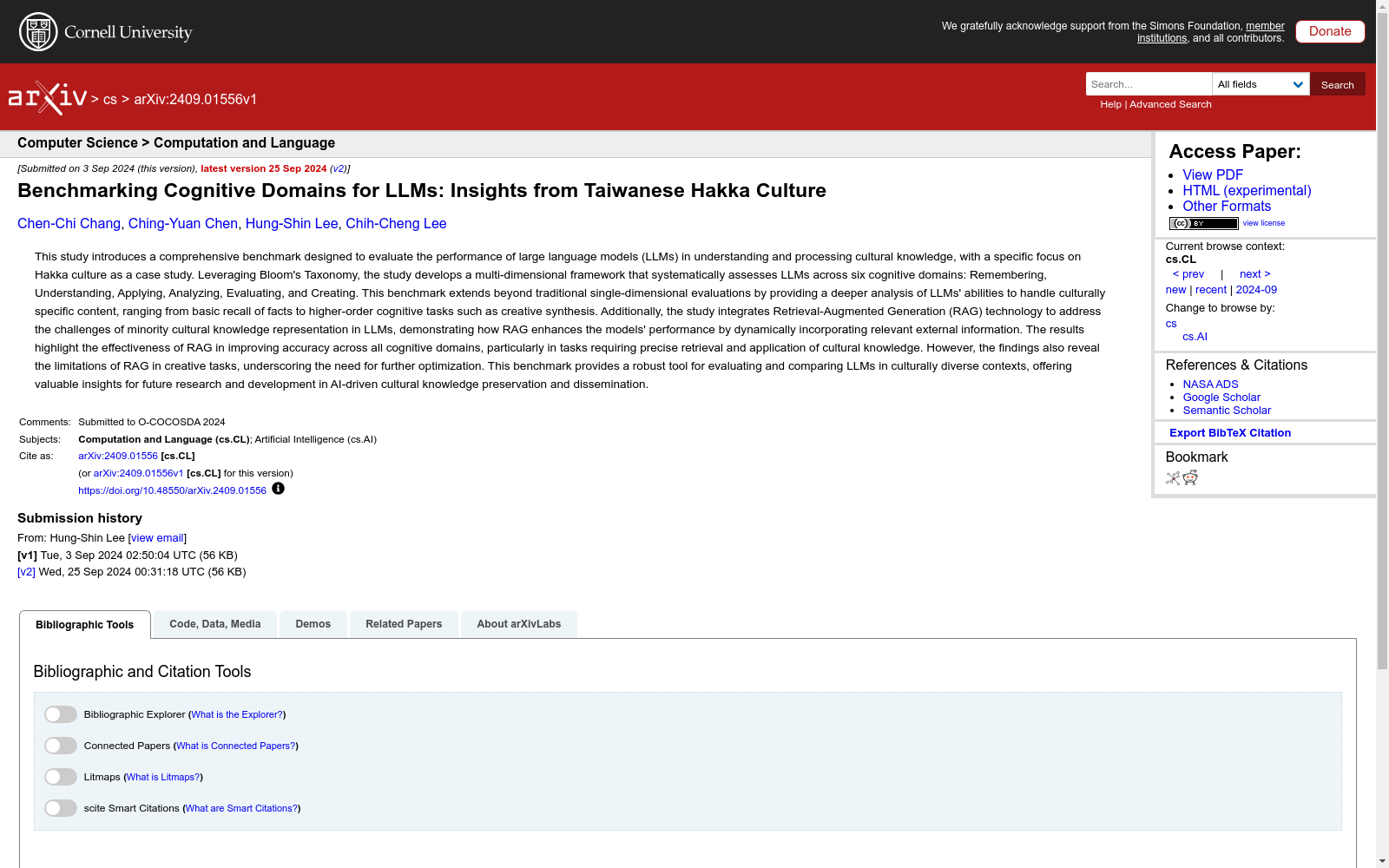Click the Help link
This screenshot has width=1389, height=868.
(1110, 104)
